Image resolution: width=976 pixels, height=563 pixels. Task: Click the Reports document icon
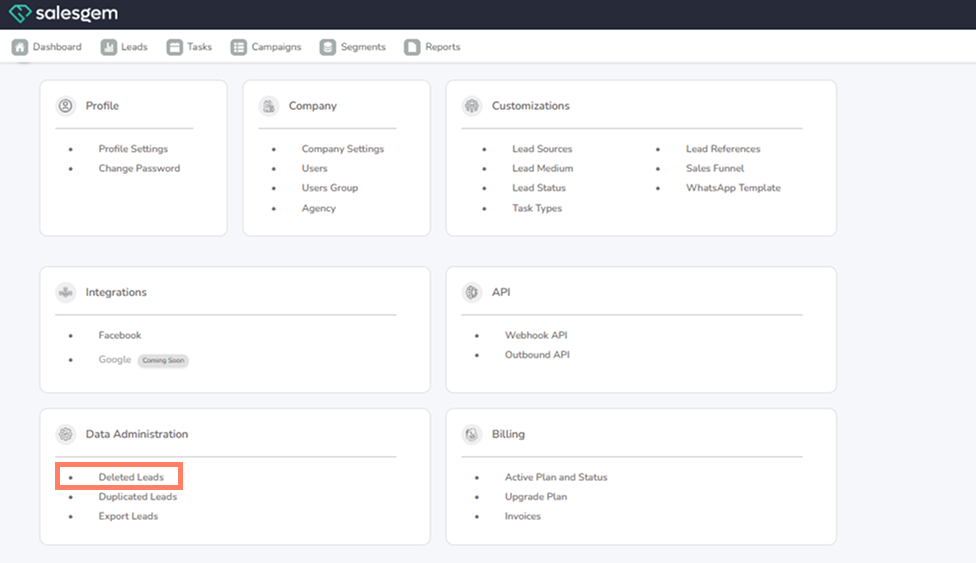(x=412, y=47)
